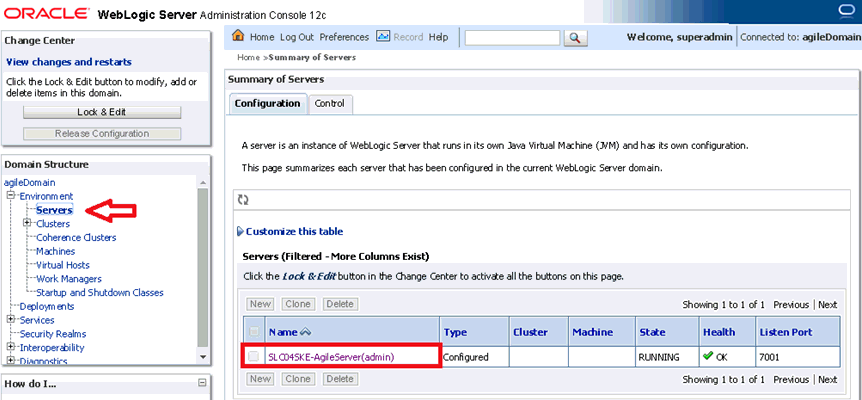The width and height of the screenshot is (862, 400).
Task: Click top Previous pagination link
Action: pyautogui.click(x=791, y=304)
